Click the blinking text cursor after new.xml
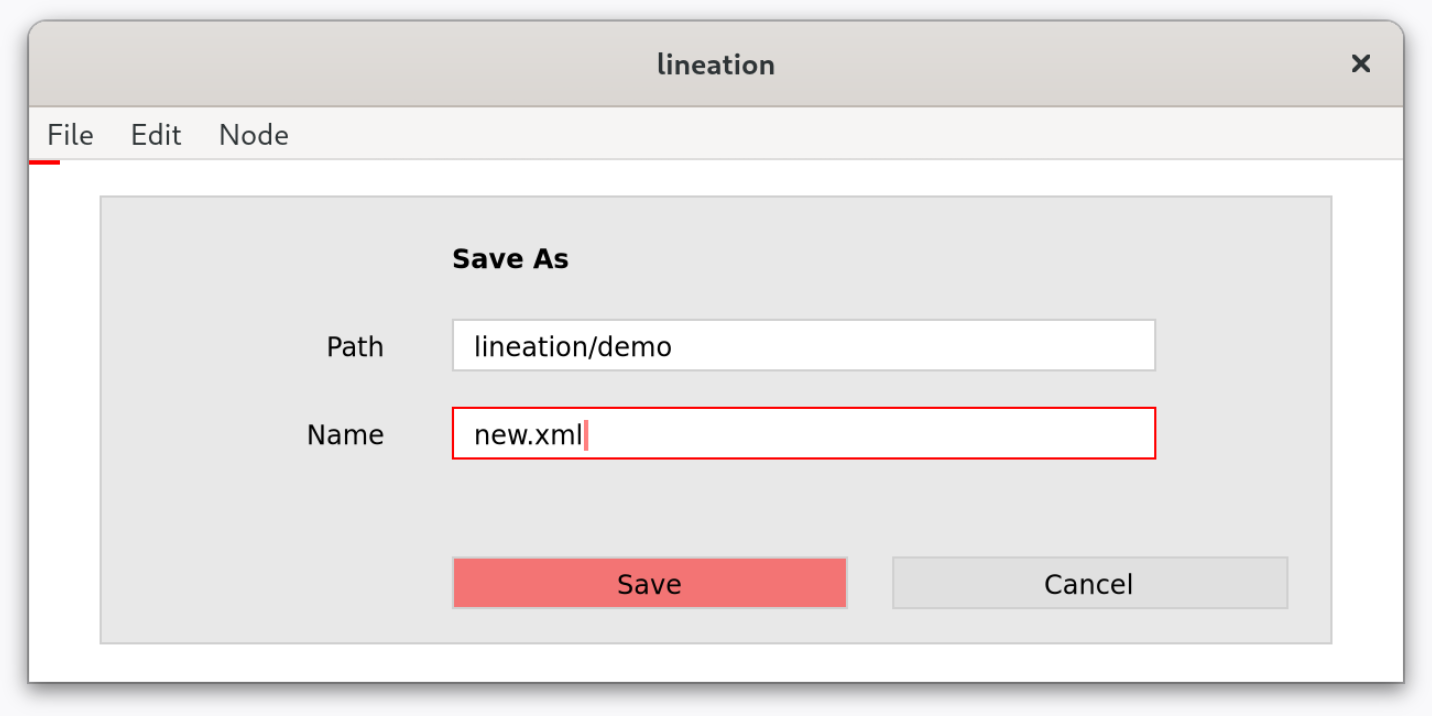 tap(586, 435)
